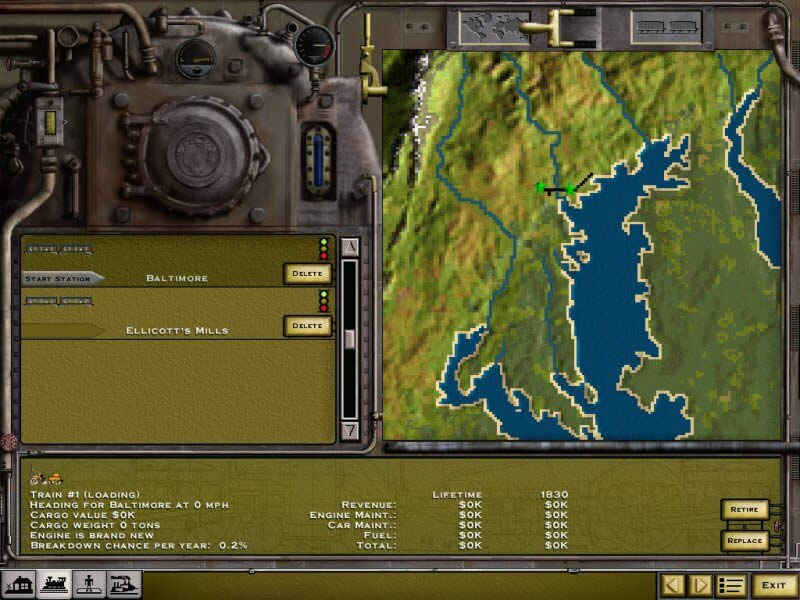Click the Start Station marker on Baltimore
The height and width of the screenshot is (600, 800).
[63, 279]
